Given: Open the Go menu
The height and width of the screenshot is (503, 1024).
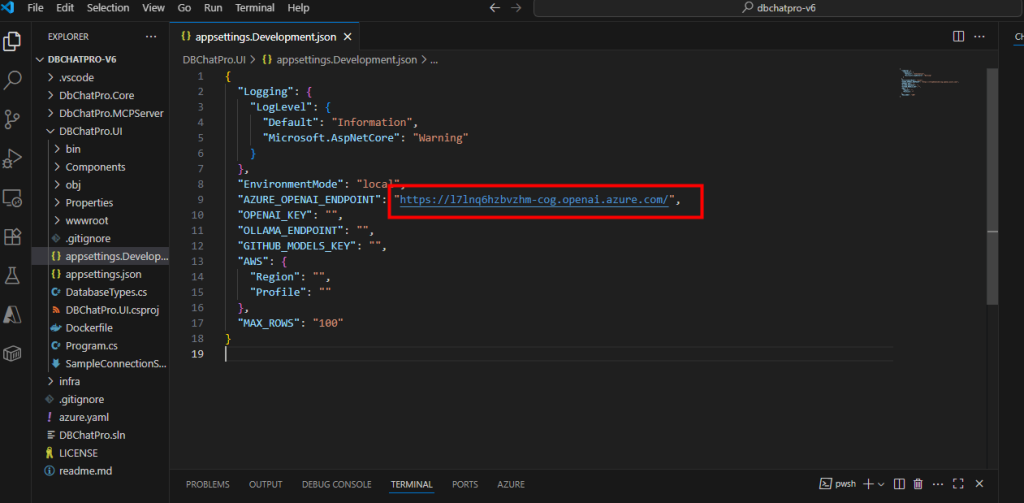Looking at the screenshot, I should [184, 8].
